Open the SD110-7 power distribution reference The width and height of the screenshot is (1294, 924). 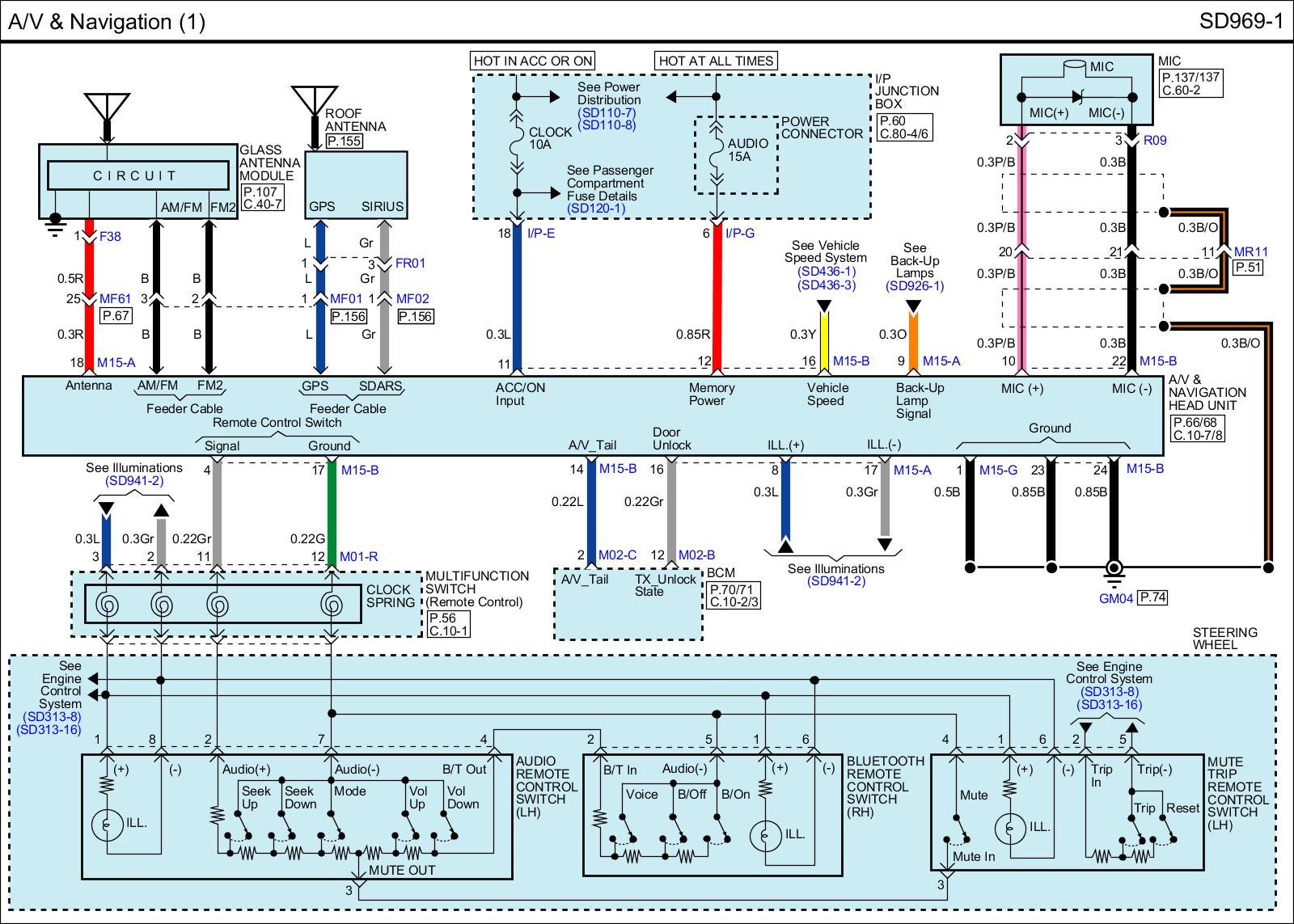point(607,112)
